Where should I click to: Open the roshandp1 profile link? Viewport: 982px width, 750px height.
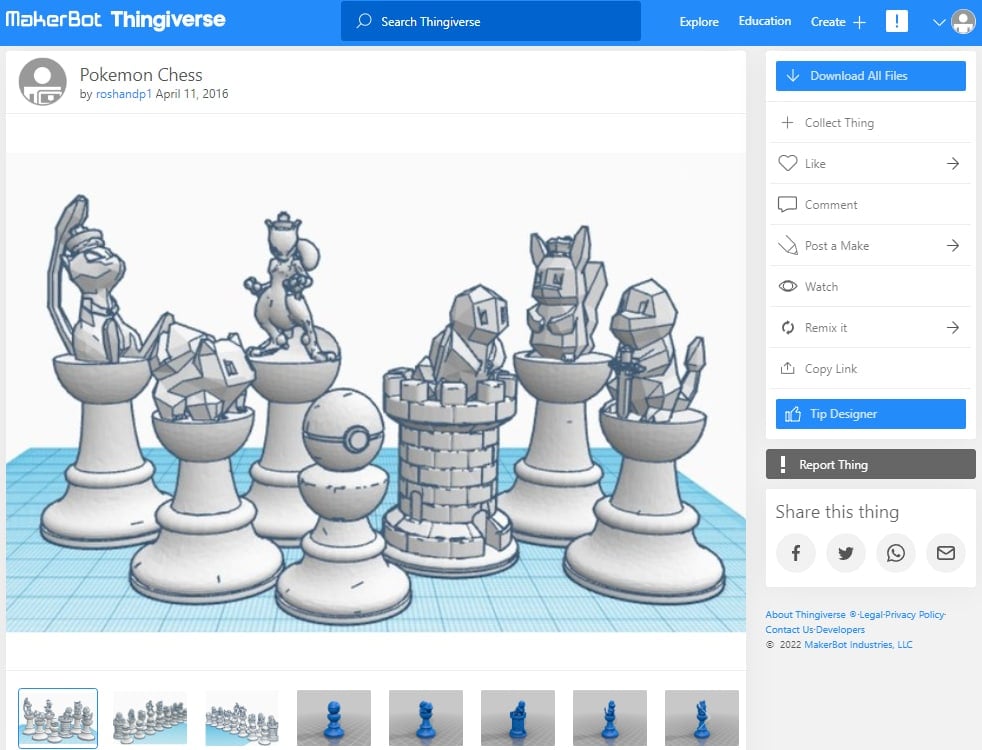click(123, 94)
